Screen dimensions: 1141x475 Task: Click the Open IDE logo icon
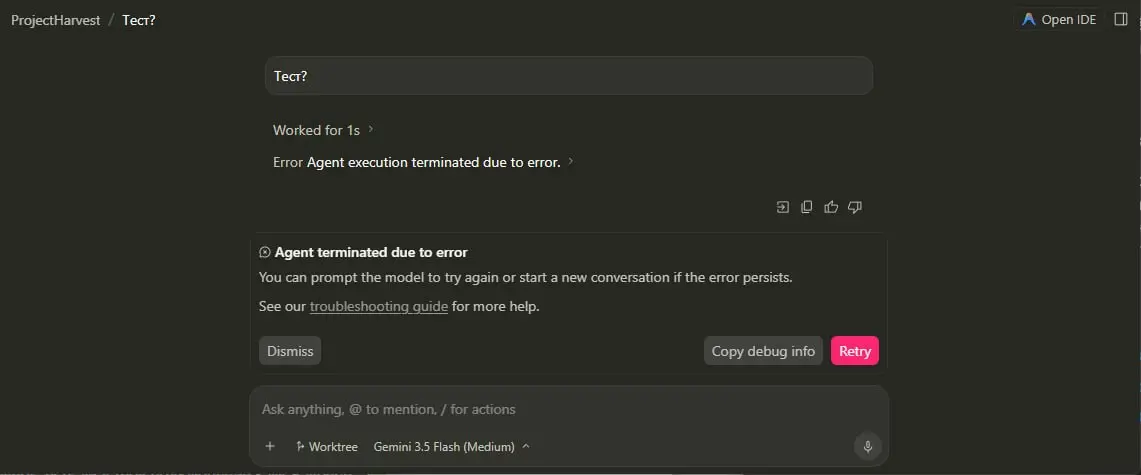(x=1028, y=20)
